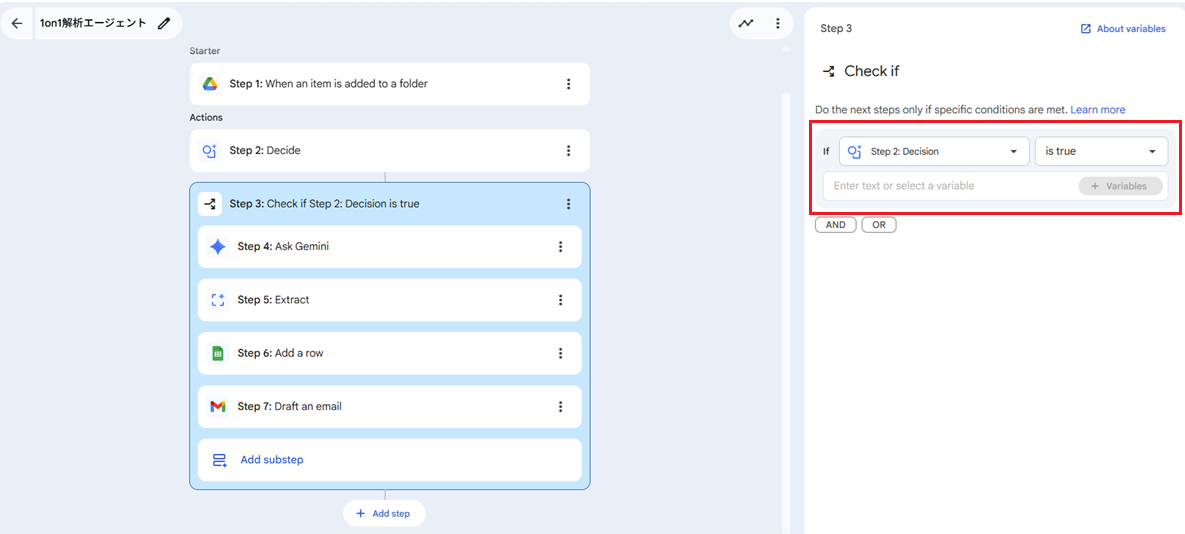Open the activity chart icon
The height and width of the screenshot is (534, 1185).
click(746, 23)
